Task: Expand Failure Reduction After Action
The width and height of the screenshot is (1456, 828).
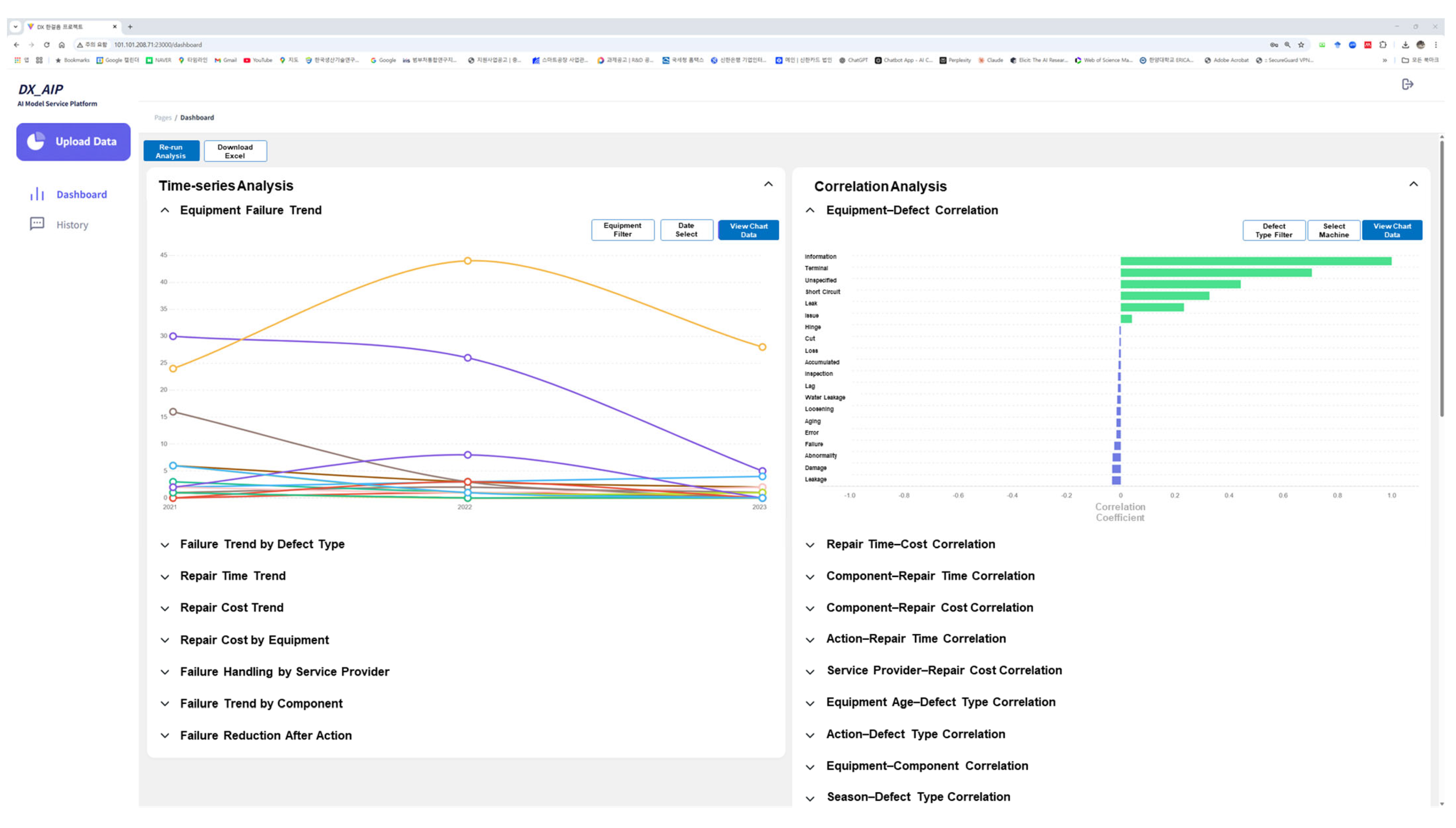Action: click(165, 735)
